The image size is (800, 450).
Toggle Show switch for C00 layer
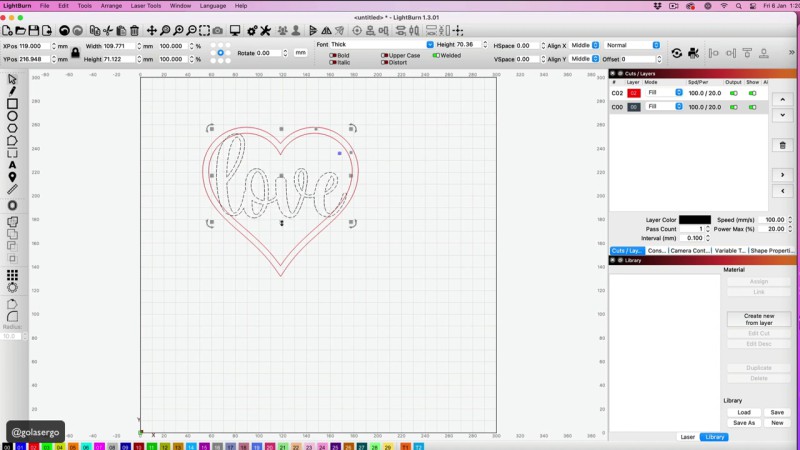click(752, 106)
